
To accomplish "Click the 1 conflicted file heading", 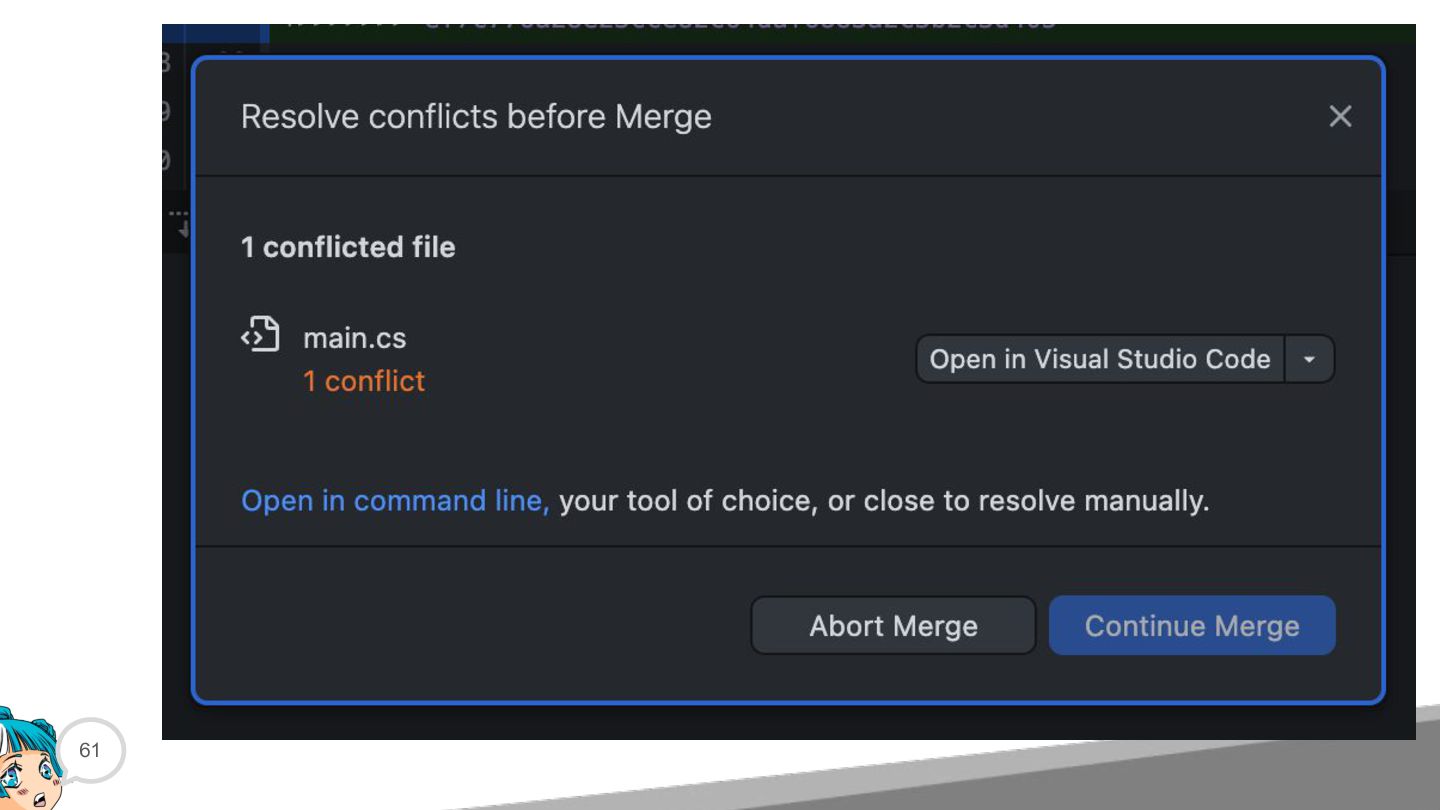I will [348, 247].
